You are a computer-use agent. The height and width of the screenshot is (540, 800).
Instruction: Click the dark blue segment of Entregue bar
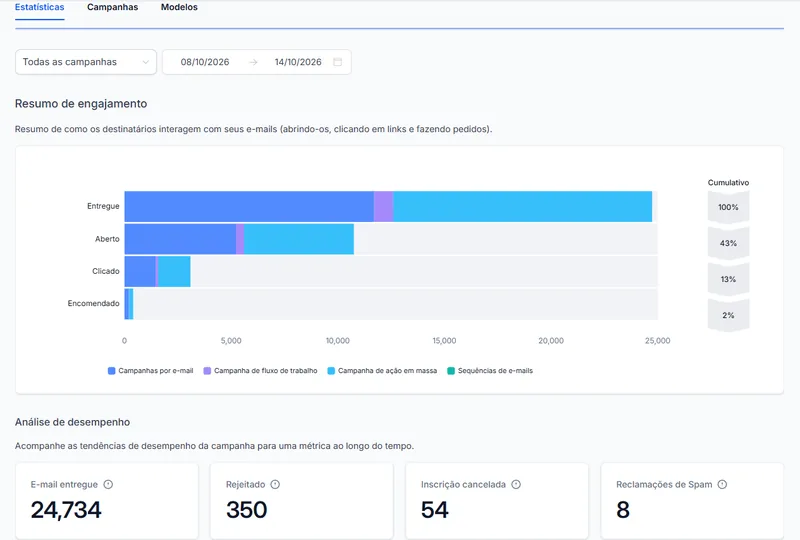[x=249, y=207]
